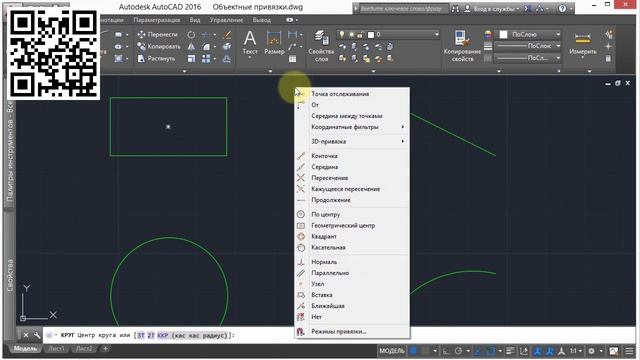Select the Erase tool icon
Image resolution: width=640 pixels, height=360 pixels.
(x=227, y=35)
